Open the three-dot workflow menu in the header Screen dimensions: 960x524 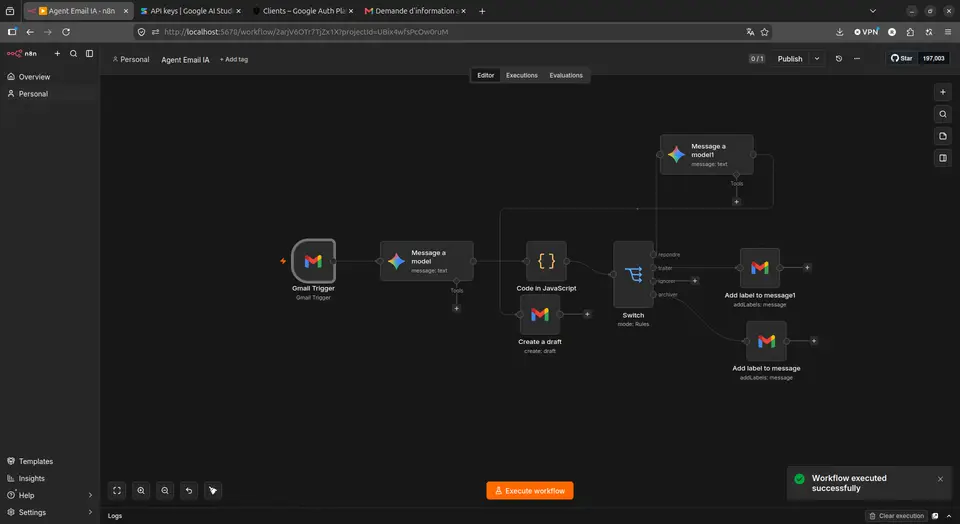point(857,59)
